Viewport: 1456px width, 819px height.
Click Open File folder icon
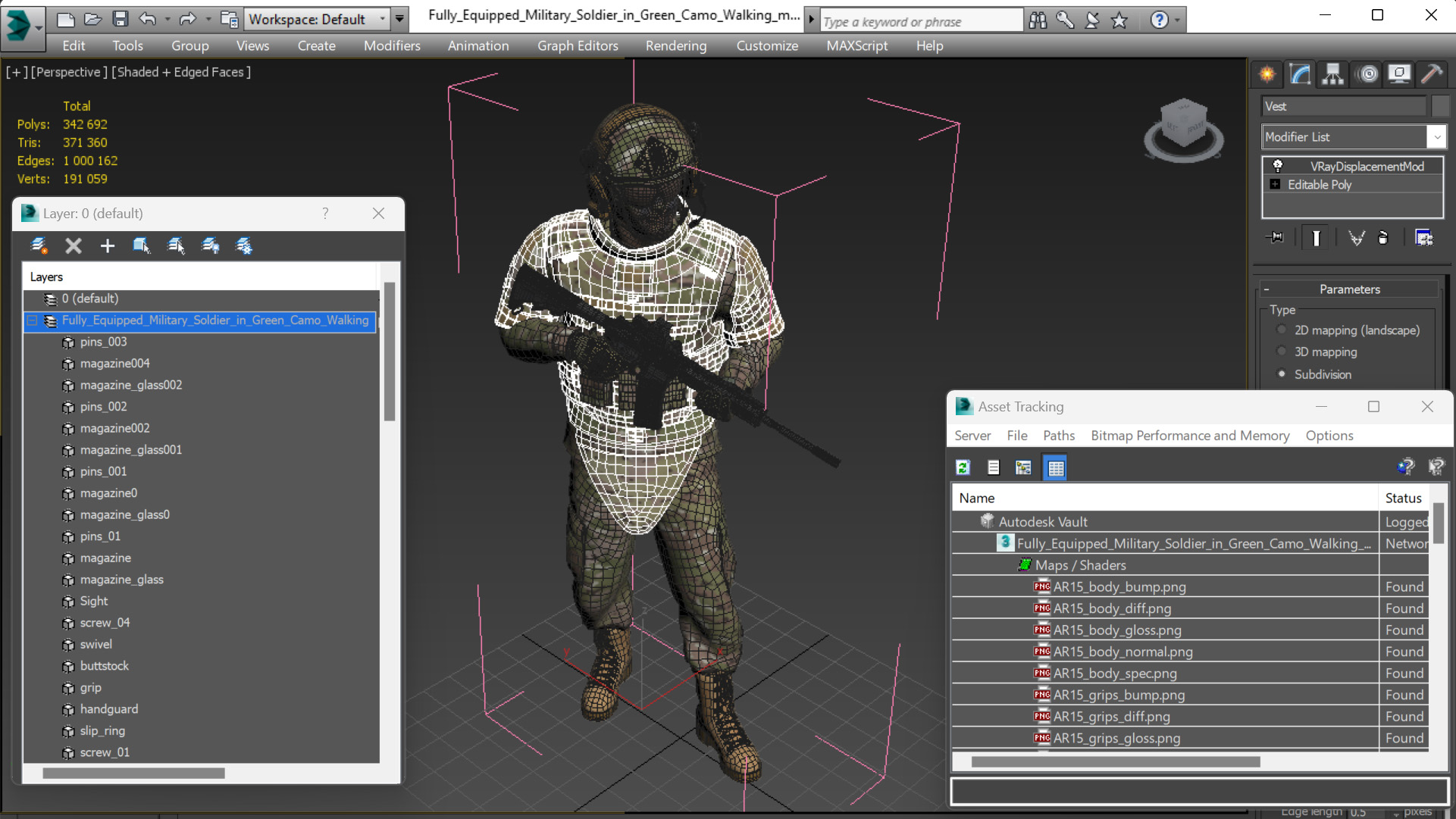click(92, 19)
